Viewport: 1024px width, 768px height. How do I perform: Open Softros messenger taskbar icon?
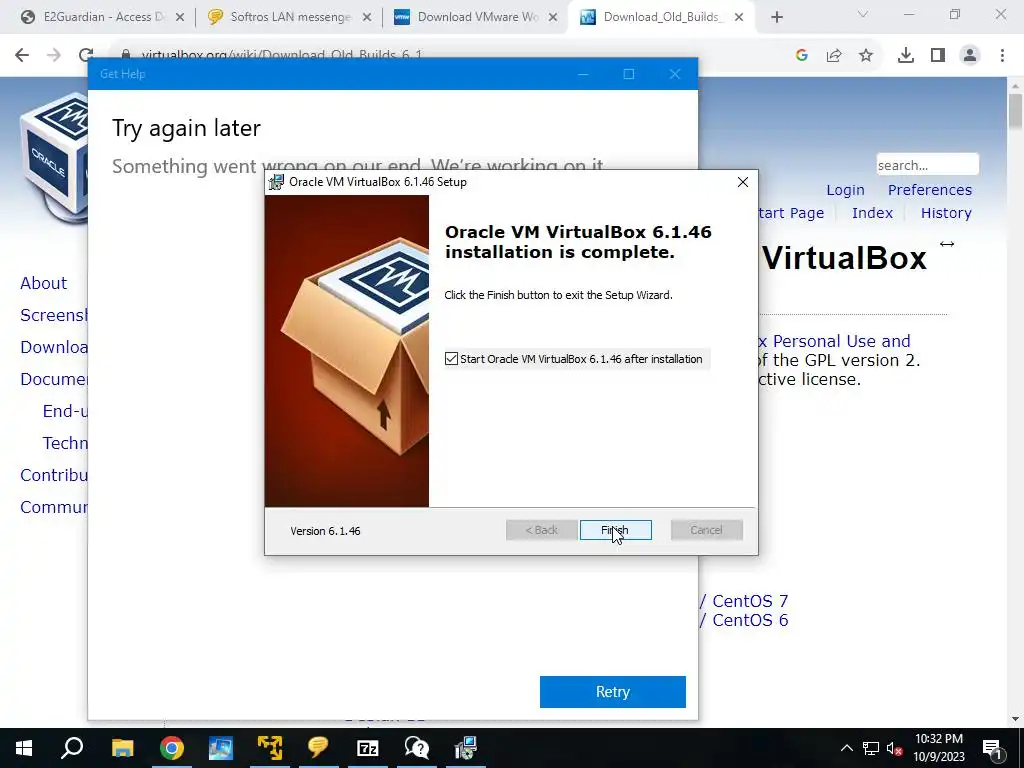[x=319, y=748]
